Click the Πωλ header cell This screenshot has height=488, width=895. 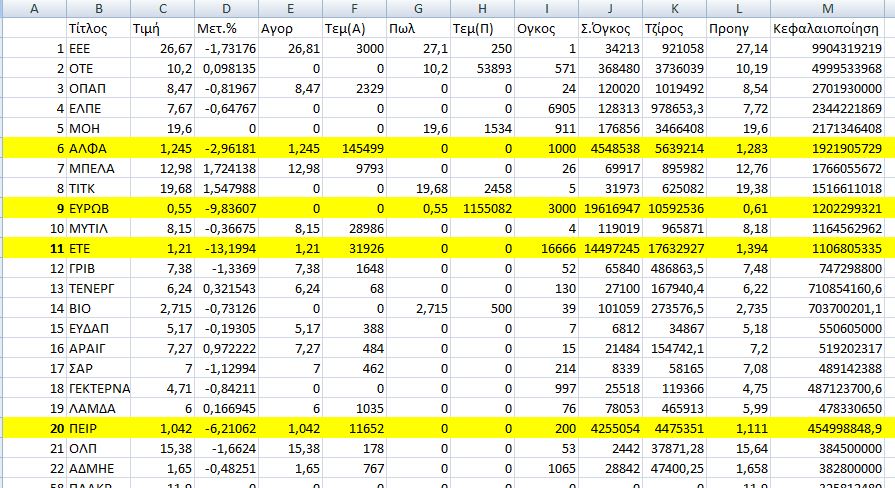click(418, 29)
